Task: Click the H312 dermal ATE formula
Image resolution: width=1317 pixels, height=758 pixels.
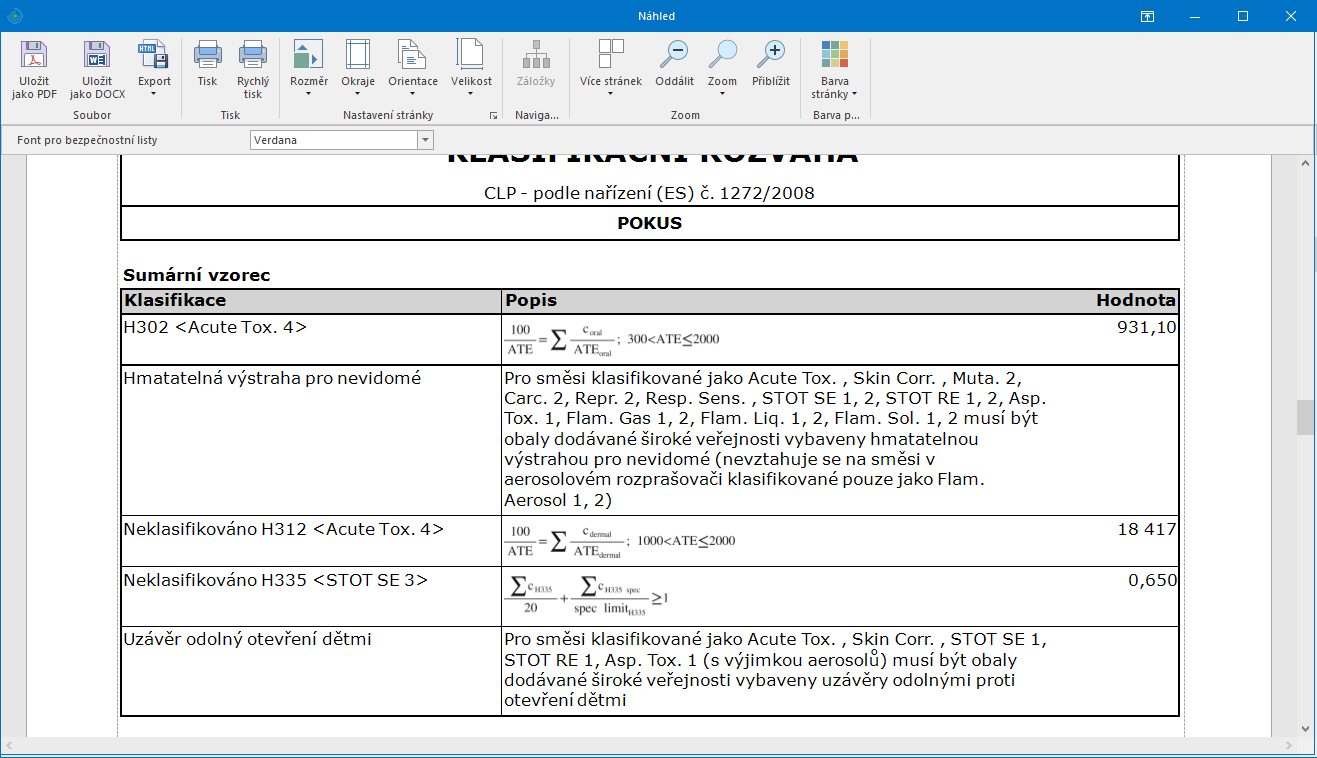Action: pos(621,541)
